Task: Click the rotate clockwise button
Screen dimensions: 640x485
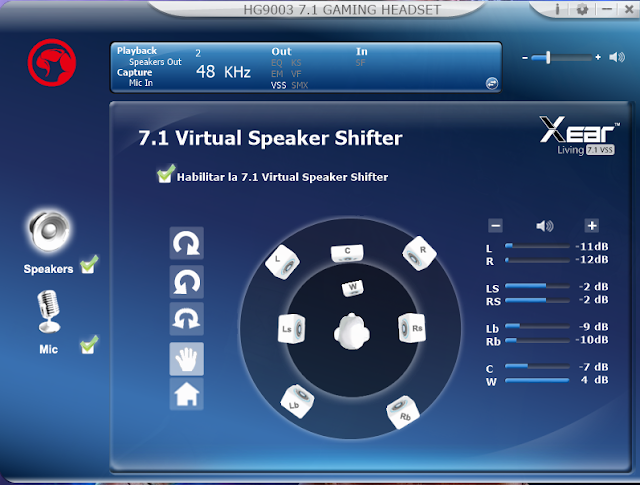Action: [187, 243]
